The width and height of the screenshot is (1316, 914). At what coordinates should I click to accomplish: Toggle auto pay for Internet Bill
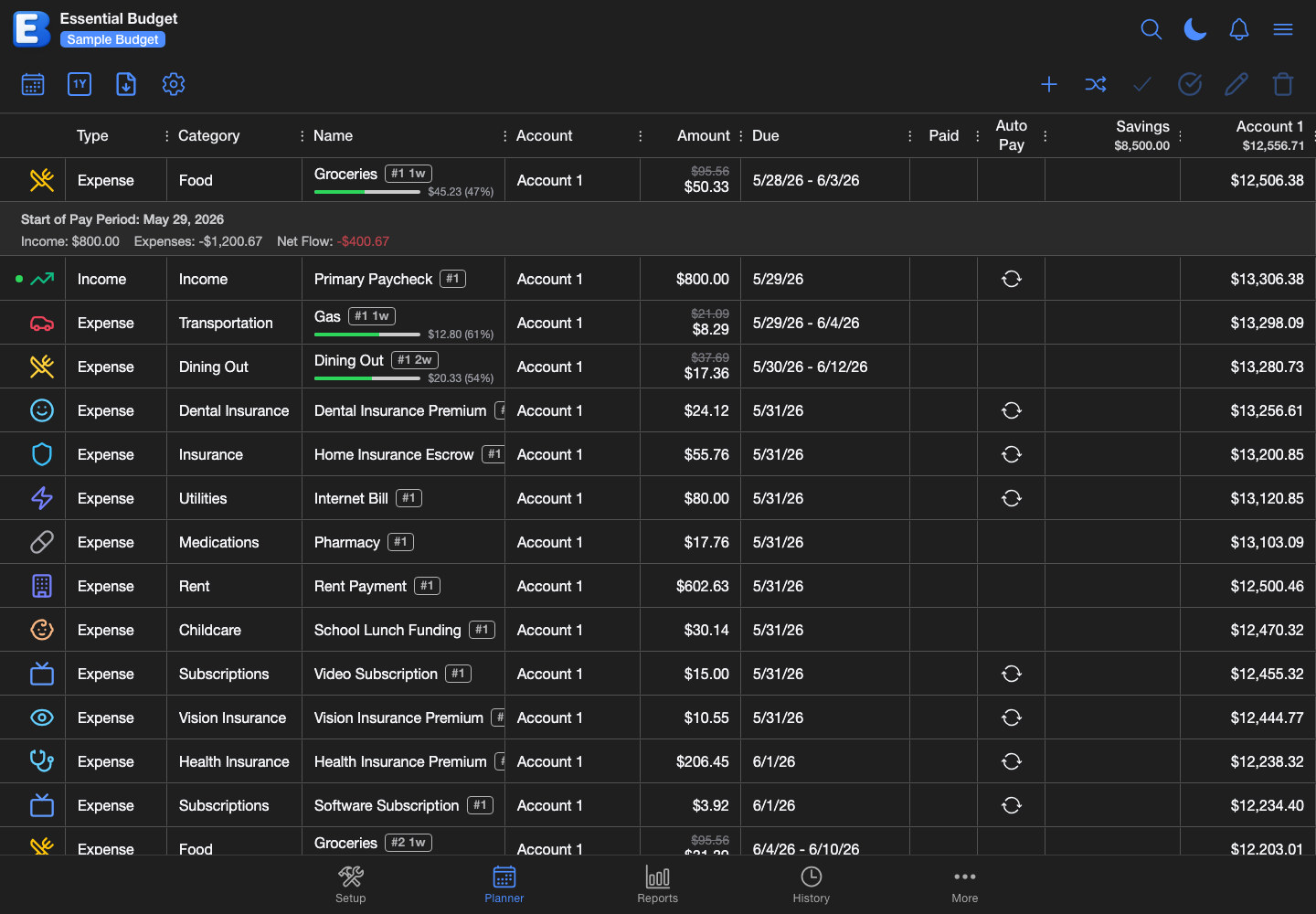pyautogui.click(x=1012, y=498)
